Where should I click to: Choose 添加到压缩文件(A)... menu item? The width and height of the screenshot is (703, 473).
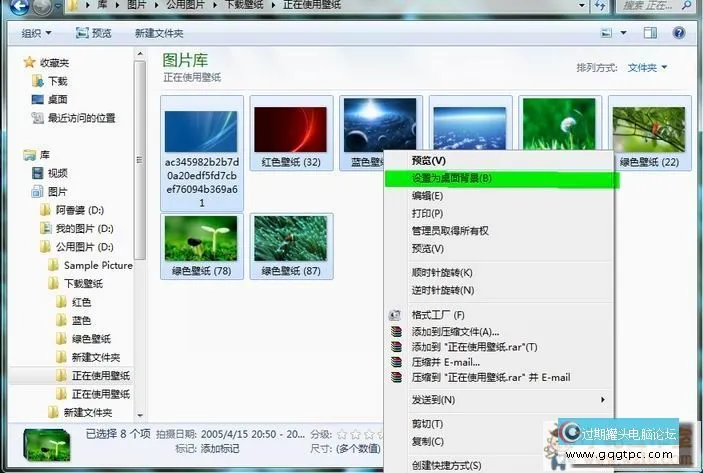[x=499, y=332]
